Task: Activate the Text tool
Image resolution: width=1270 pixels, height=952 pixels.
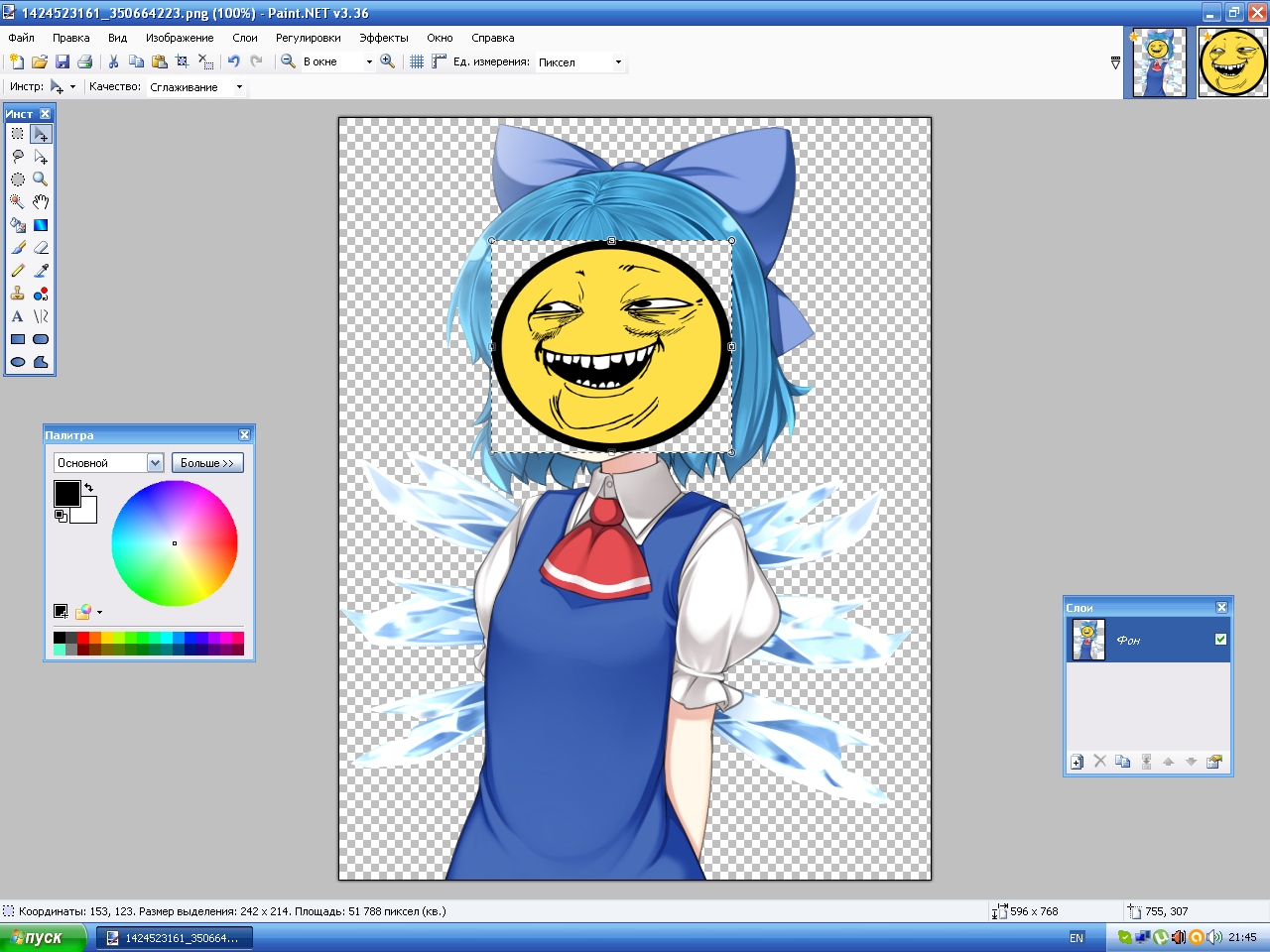Action: [18, 316]
